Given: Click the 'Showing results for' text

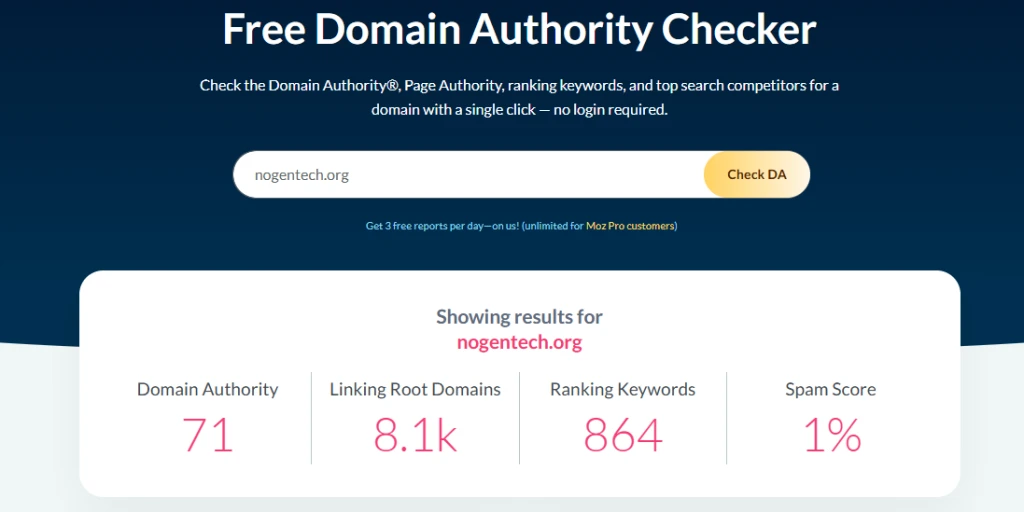Looking at the screenshot, I should click(519, 317).
